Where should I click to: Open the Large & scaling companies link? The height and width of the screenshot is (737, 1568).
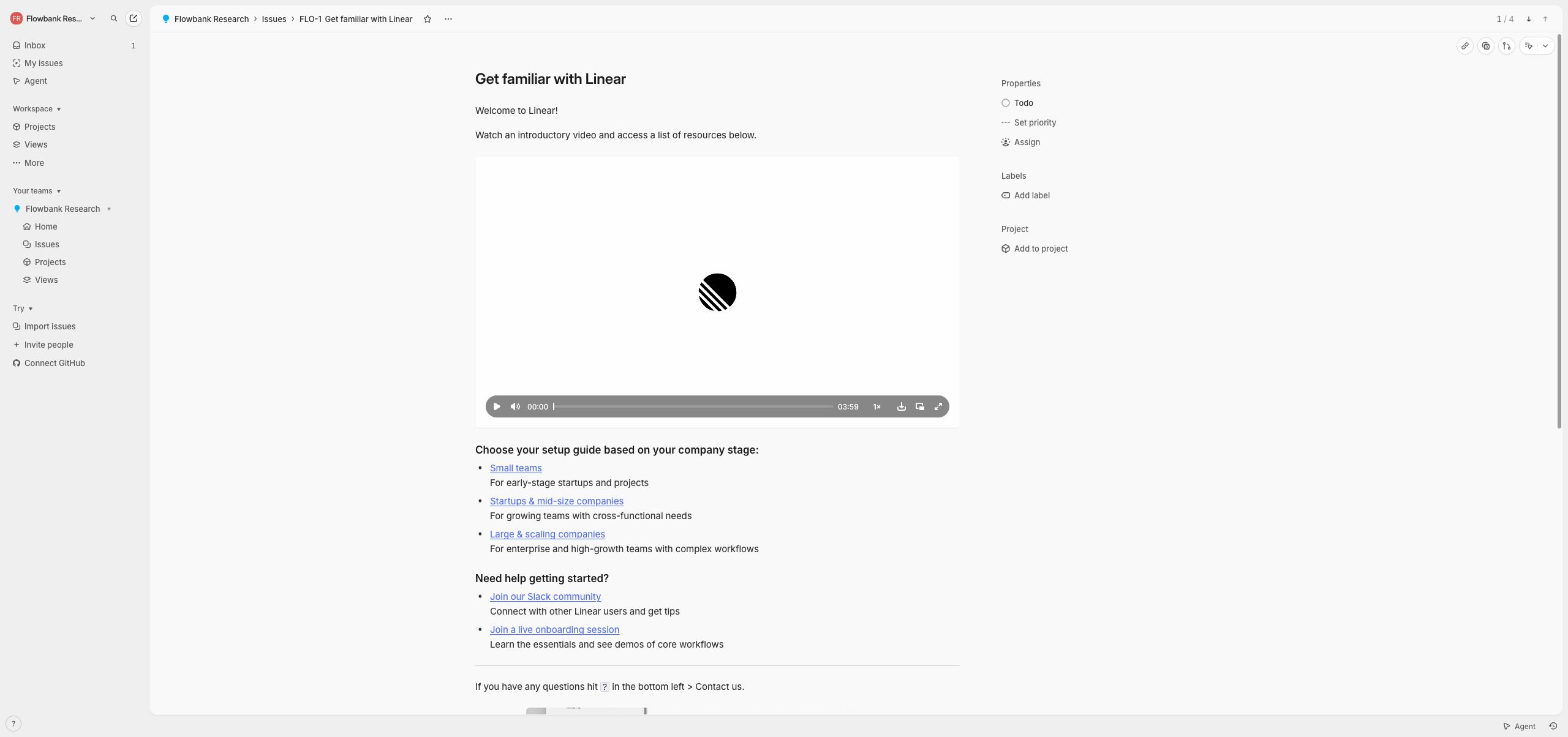tap(548, 534)
